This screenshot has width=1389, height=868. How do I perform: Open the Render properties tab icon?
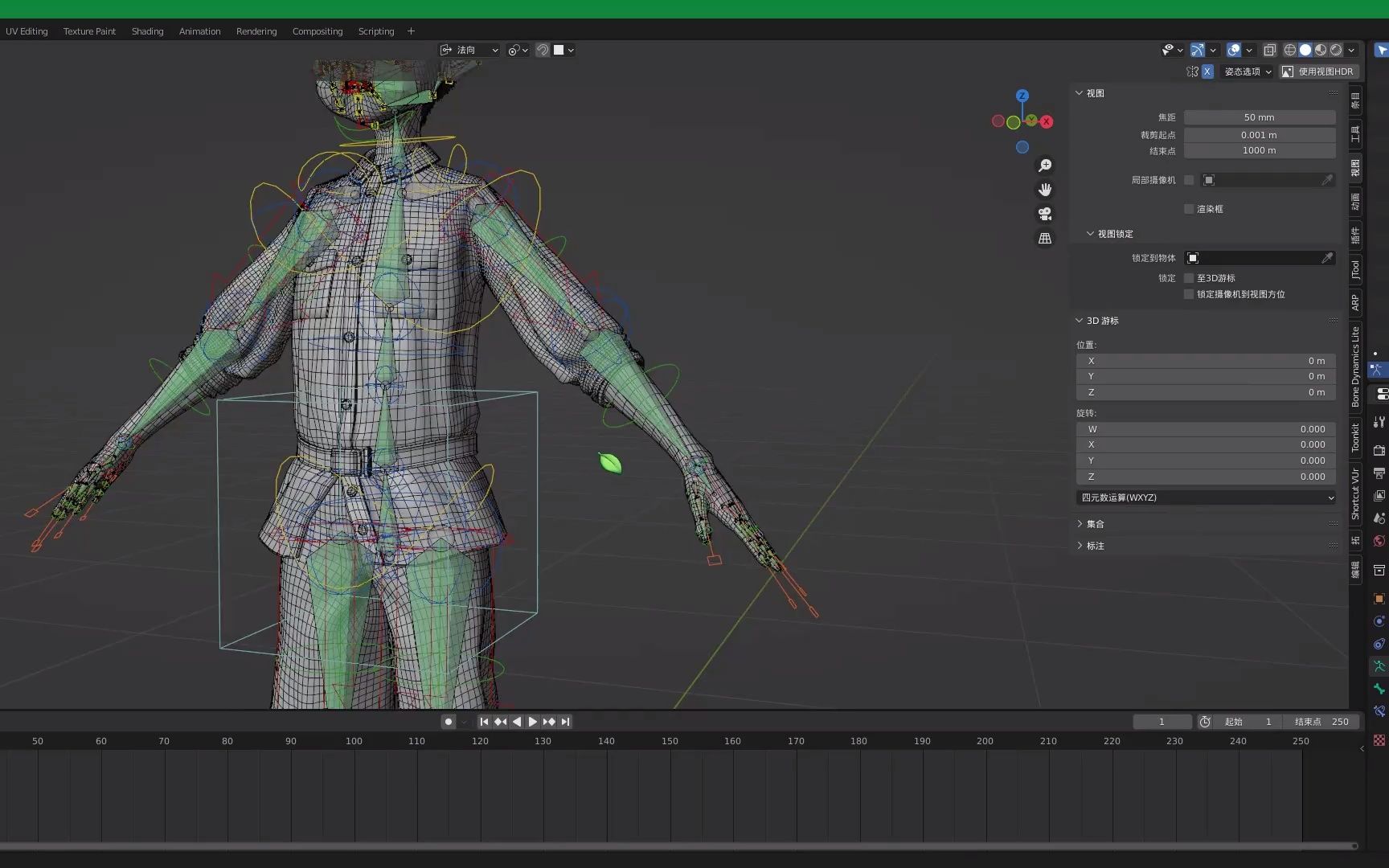[x=1379, y=450]
